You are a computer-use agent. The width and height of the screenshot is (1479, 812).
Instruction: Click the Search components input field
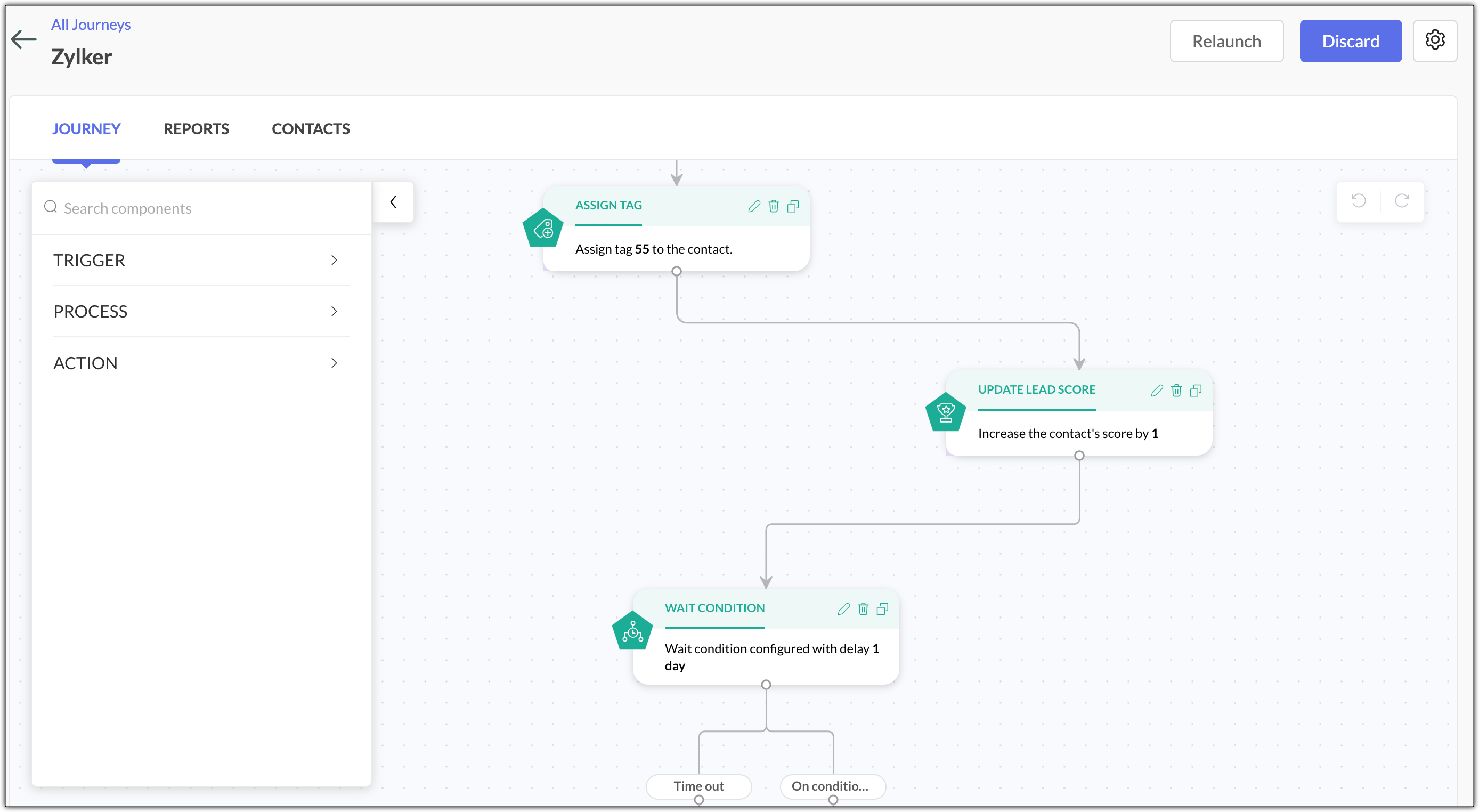click(200, 208)
